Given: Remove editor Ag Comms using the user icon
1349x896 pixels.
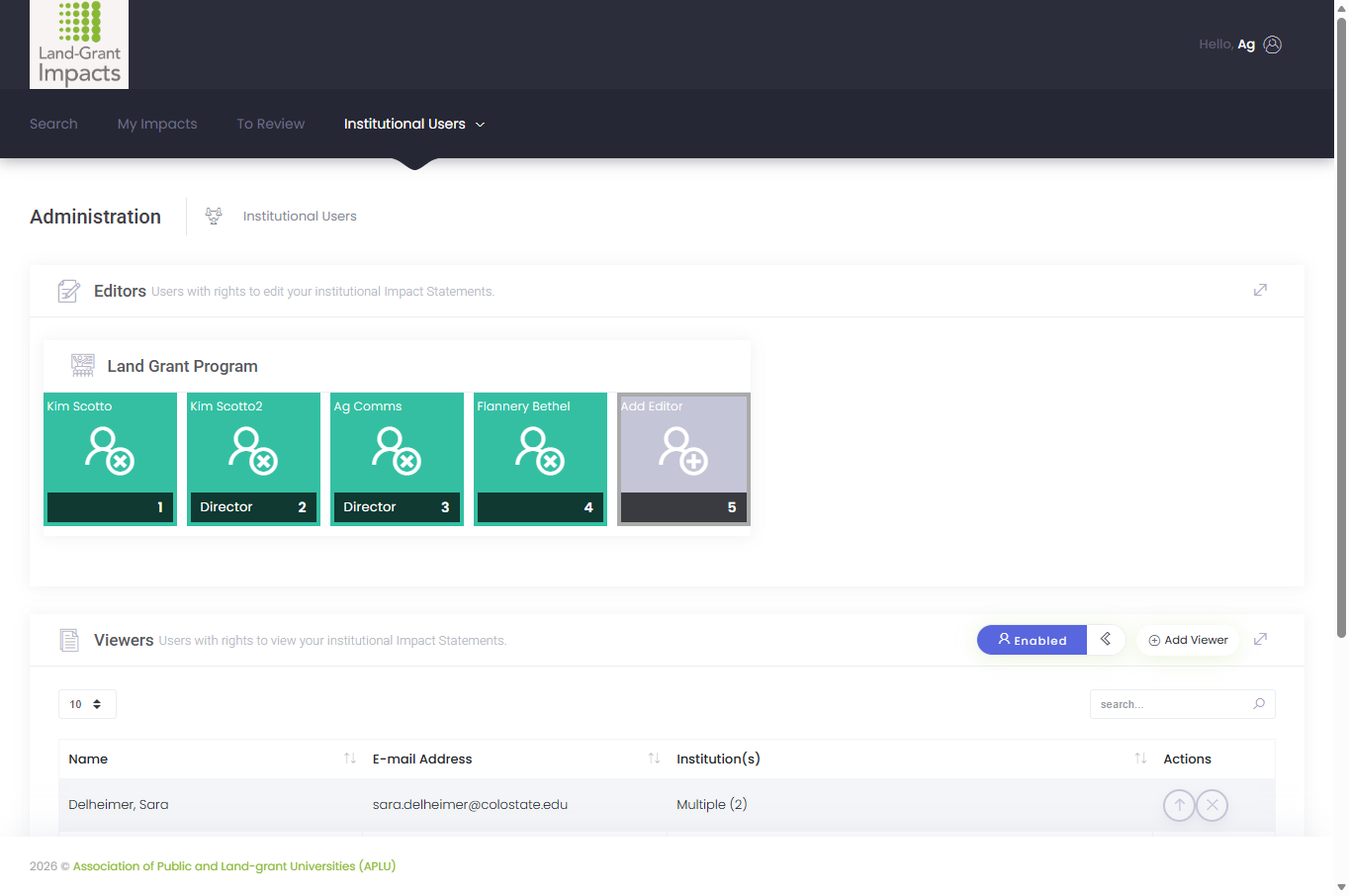Looking at the screenshot, I should pyautogui.click(x=397, y=450).
